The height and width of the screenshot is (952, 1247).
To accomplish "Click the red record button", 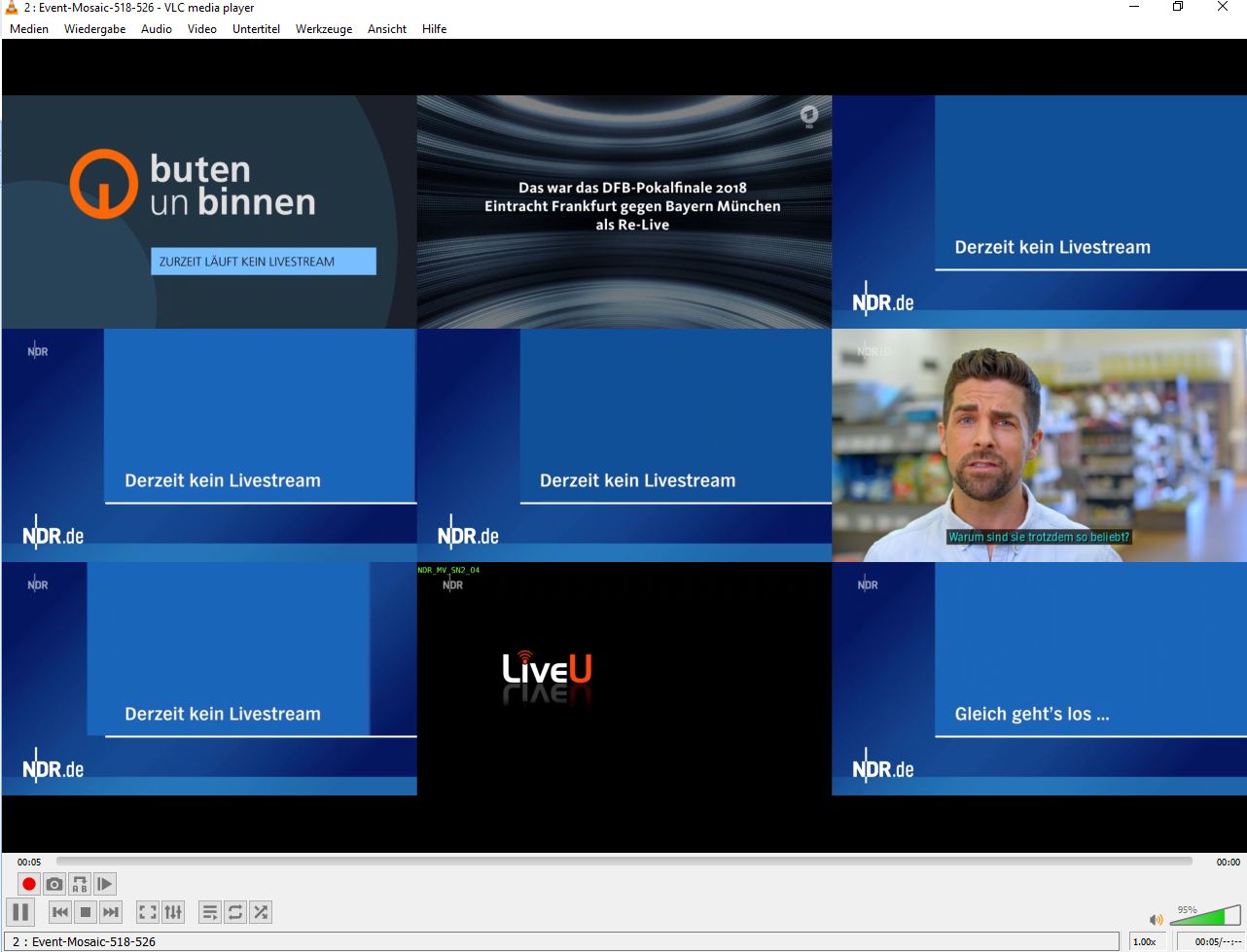I will tap(29, 884).
